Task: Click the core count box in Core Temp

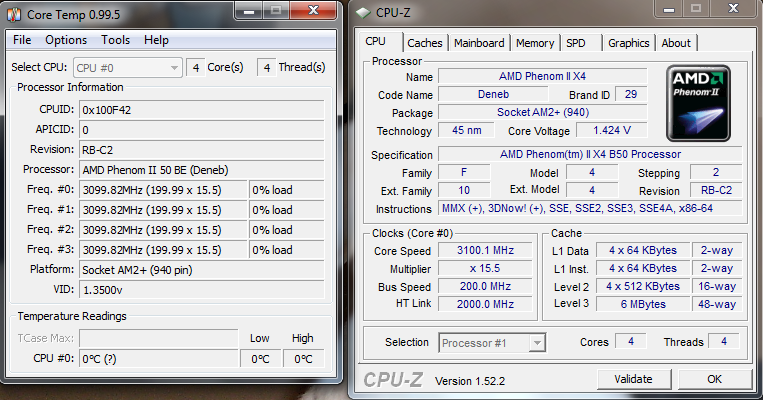Action: pos(196,68)
